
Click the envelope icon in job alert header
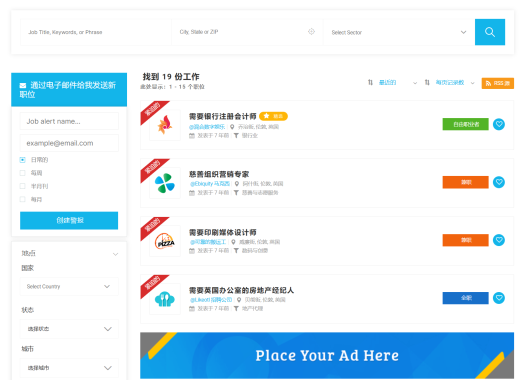point(23,86)
